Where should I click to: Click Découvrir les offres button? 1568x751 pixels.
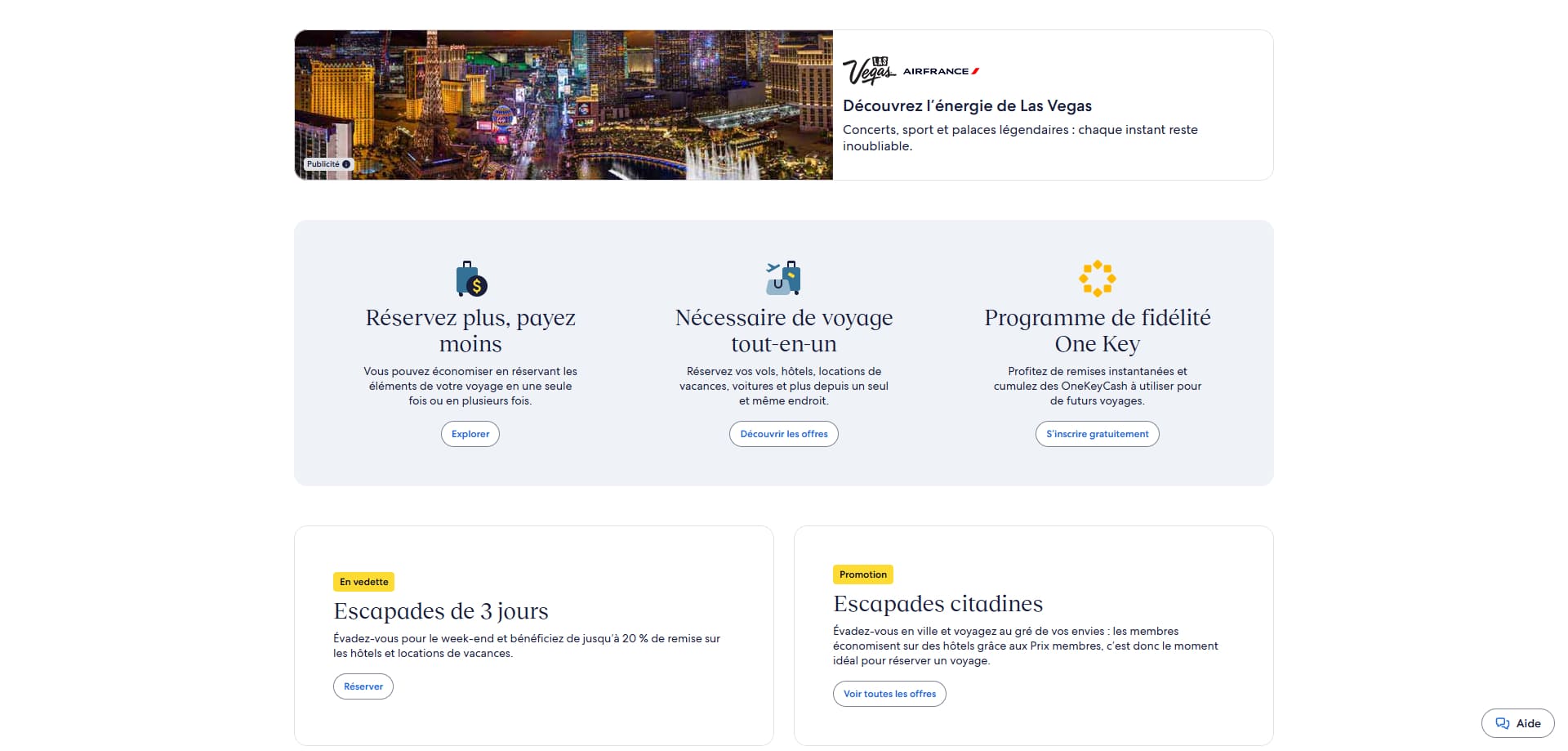coord(784,434)
